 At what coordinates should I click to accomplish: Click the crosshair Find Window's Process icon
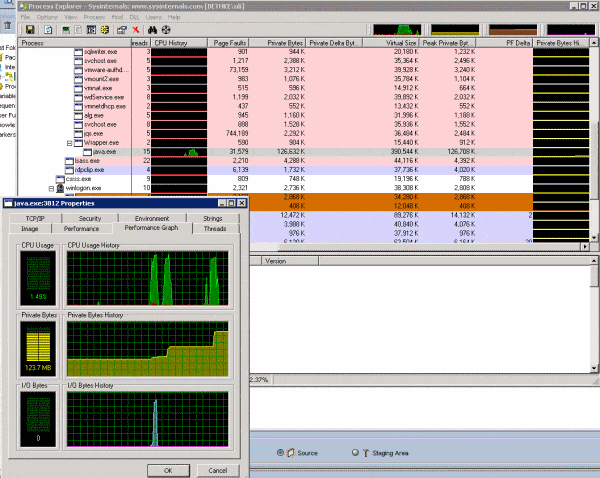166,30
